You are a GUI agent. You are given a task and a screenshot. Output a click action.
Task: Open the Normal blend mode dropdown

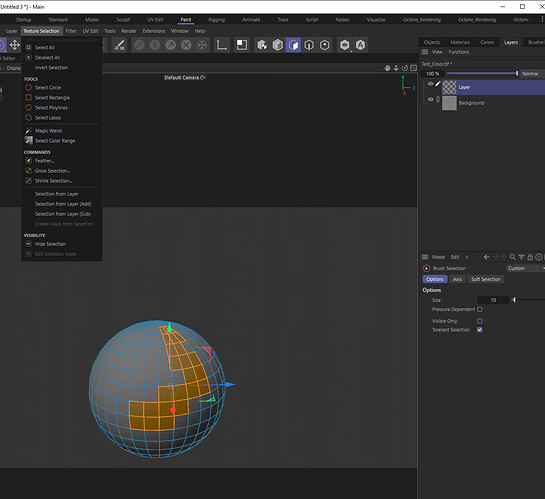[532, 74]
